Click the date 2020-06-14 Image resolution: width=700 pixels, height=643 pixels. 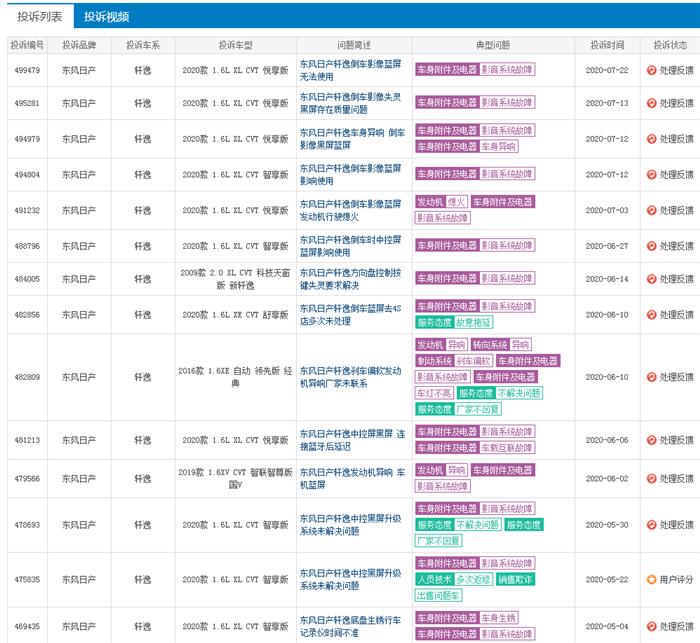coord(607,279)
